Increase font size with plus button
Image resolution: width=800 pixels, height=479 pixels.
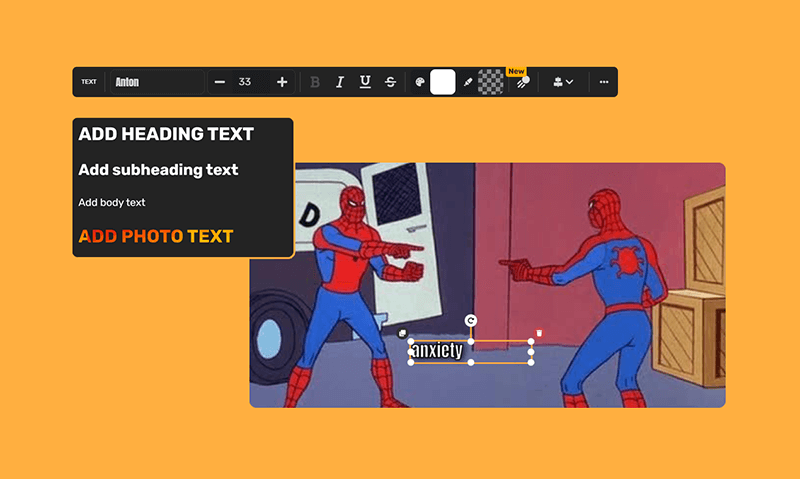tap(282, 82)
